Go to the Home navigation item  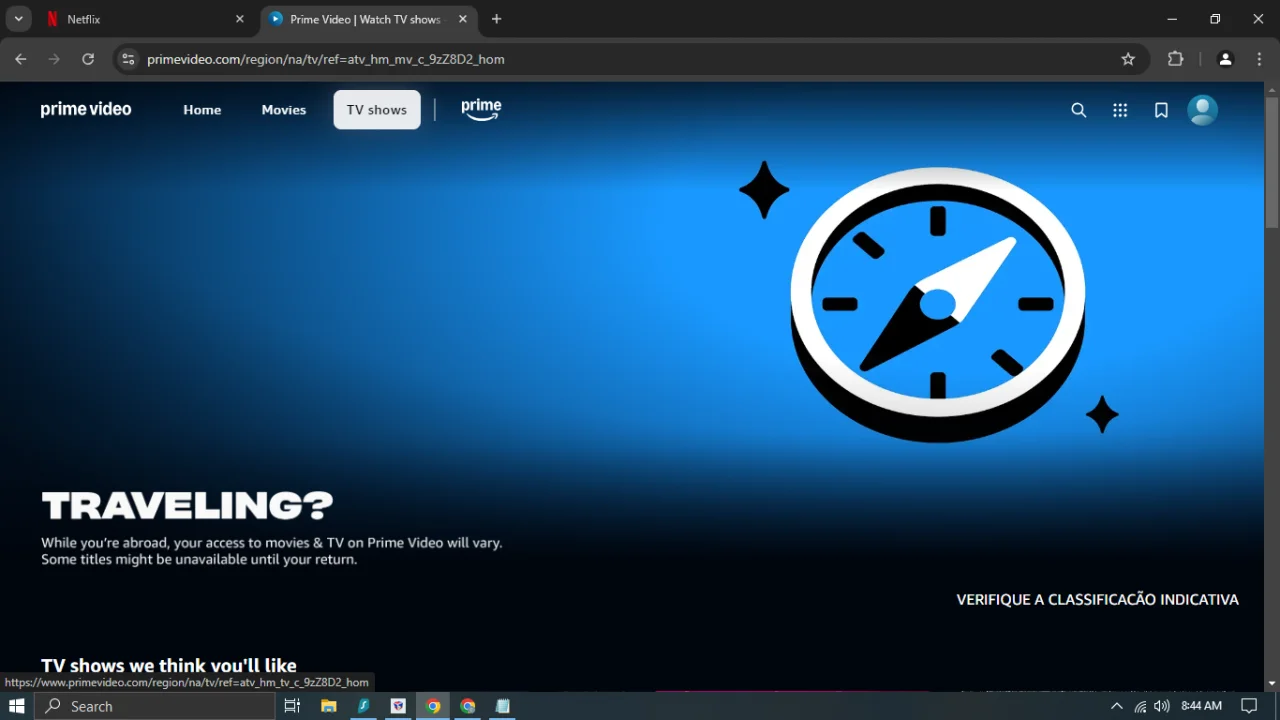202,110
